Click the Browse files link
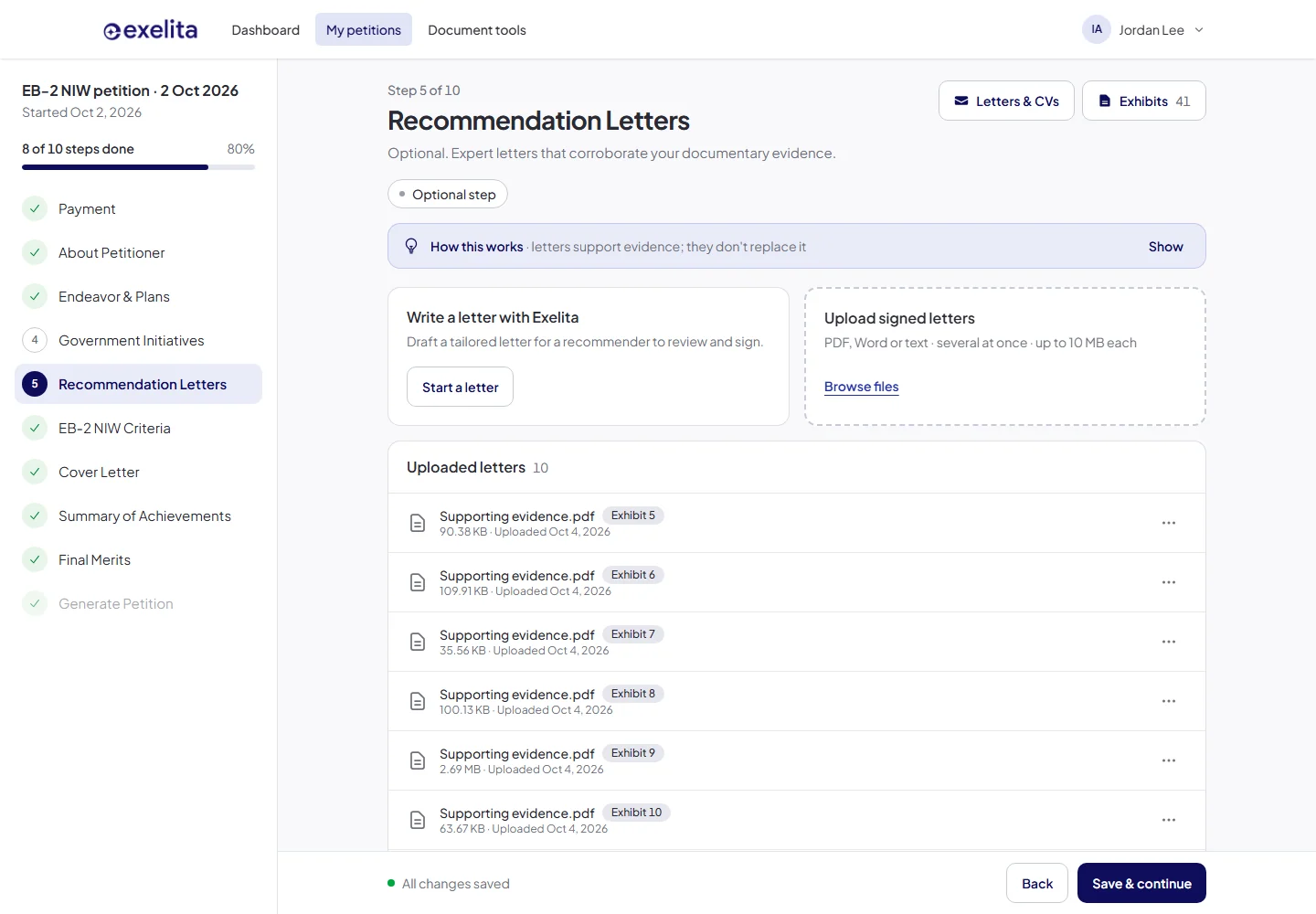 [x=862, y=387]
